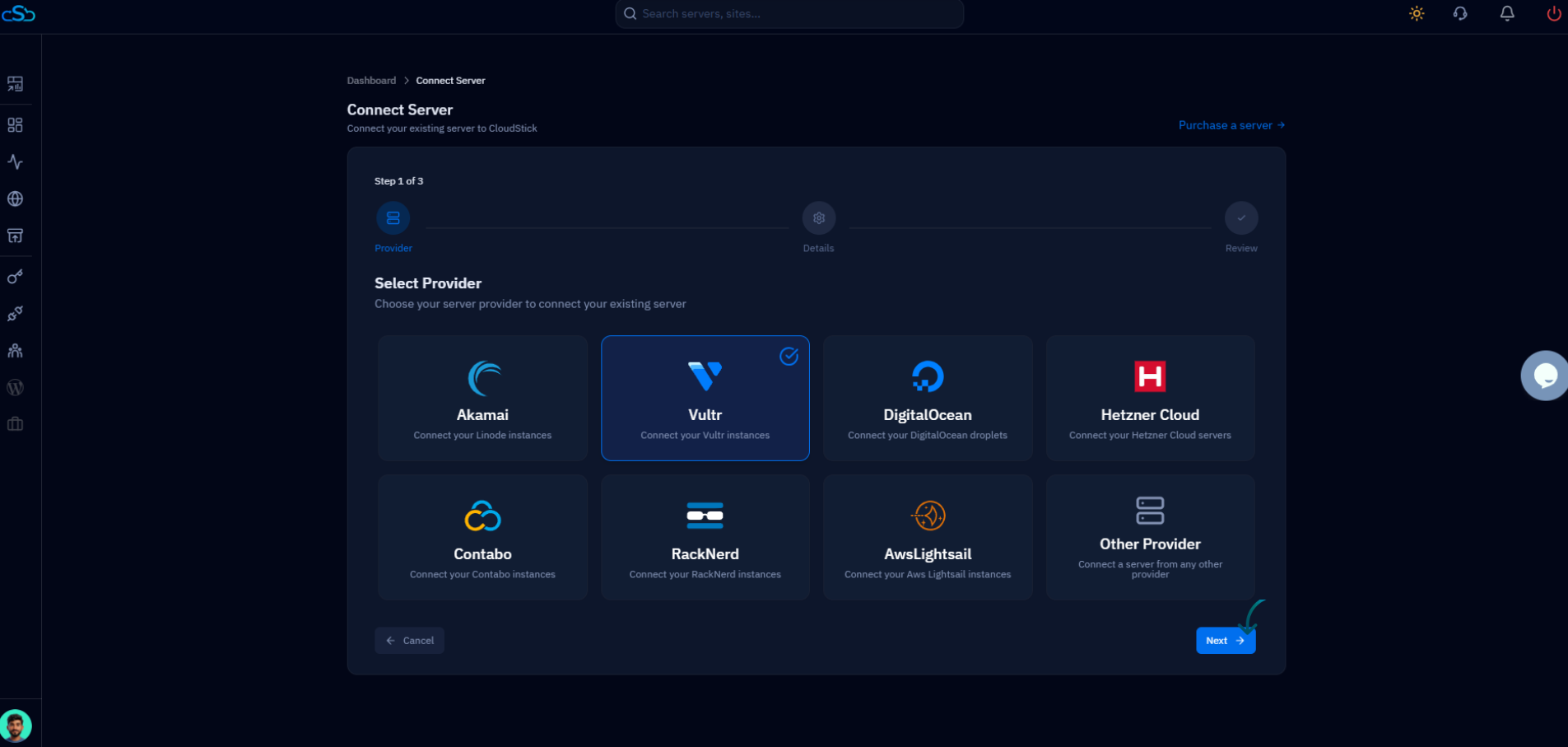Log out with the red power icon

pyautogui.click(x=1553, y=13)
